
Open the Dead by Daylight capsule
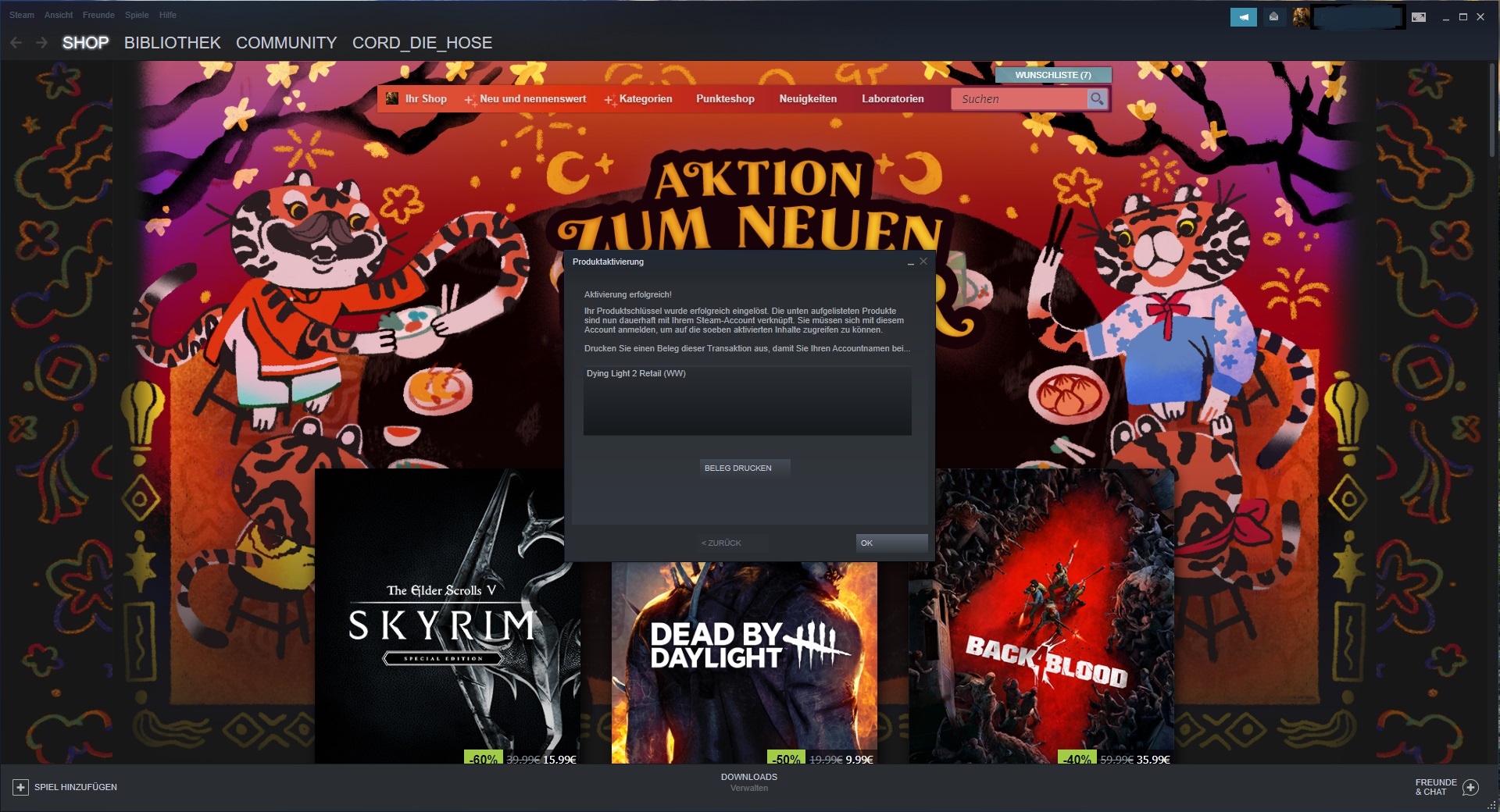click(x=745, y=663)
